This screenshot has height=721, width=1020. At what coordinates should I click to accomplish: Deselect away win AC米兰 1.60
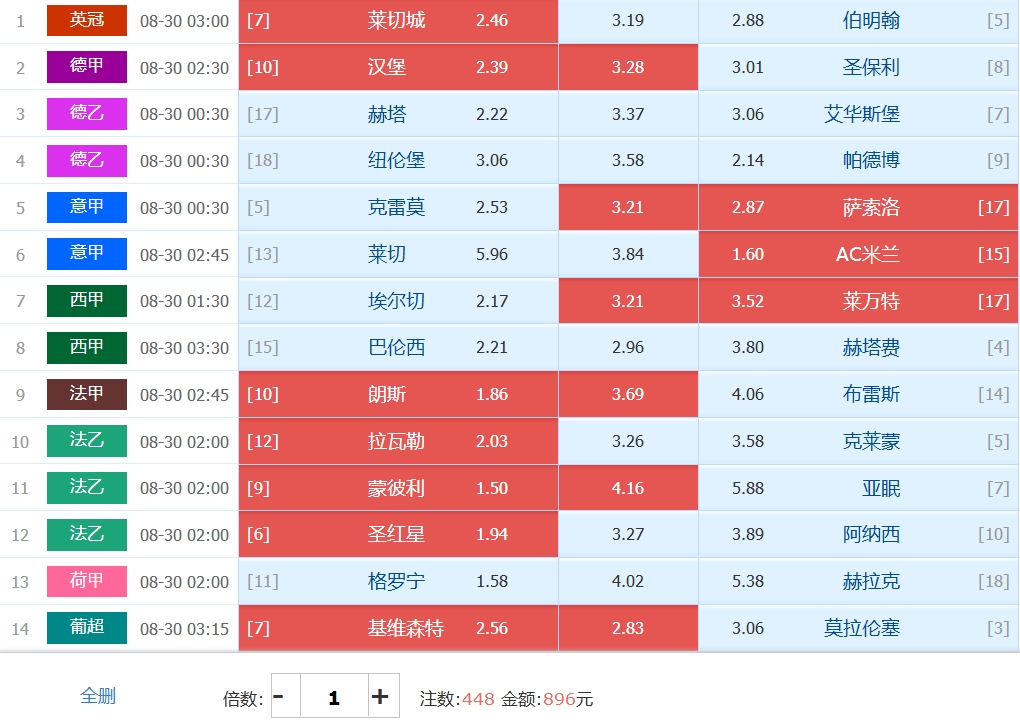click(x=859, y=254)
